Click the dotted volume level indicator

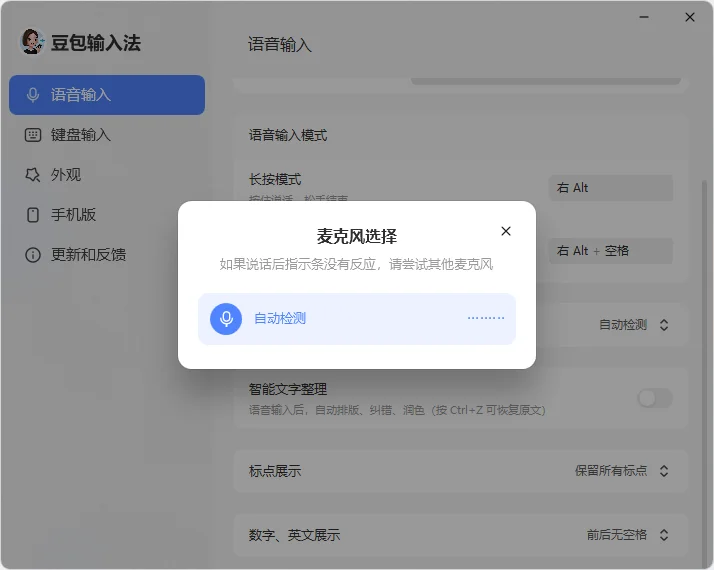tap(486, 318)
